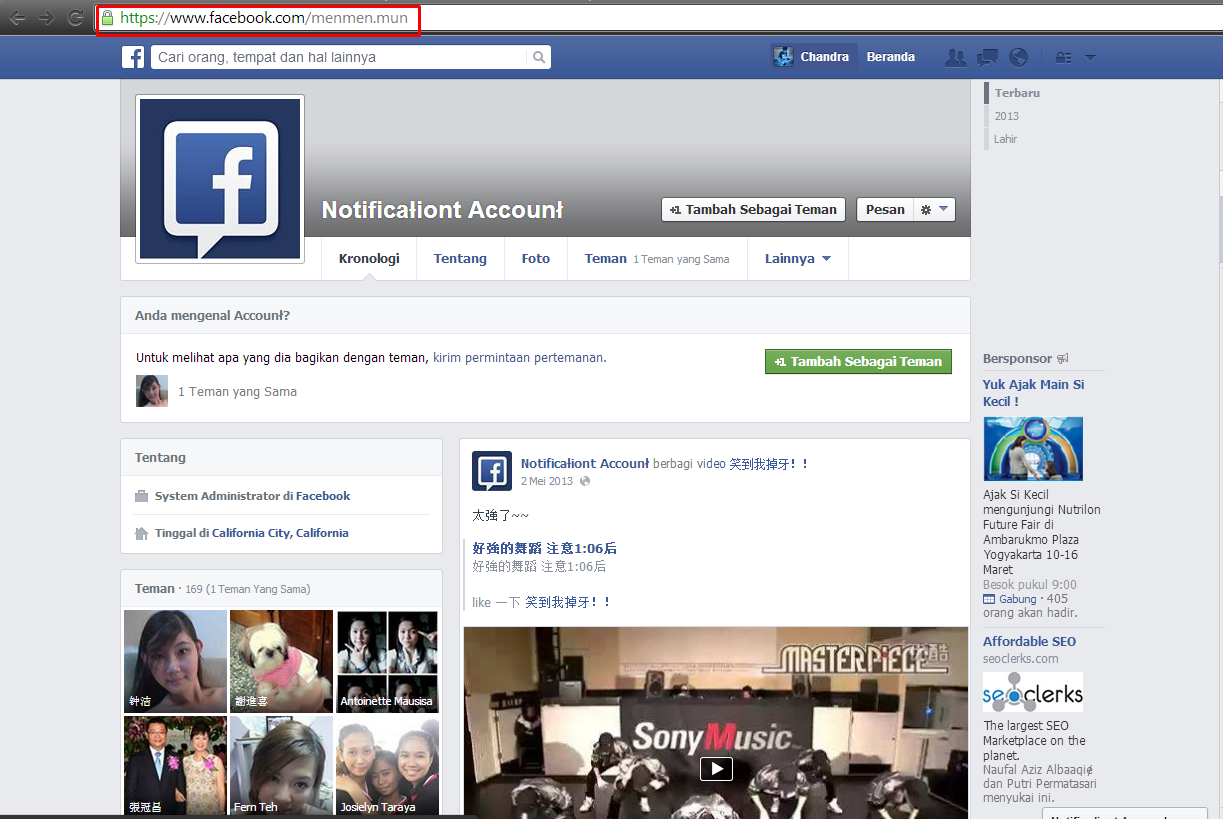Open Antoinette Mausisa friend thumbnail
Viewport: 1223px width, 819px height.
[x=388, y=661]
